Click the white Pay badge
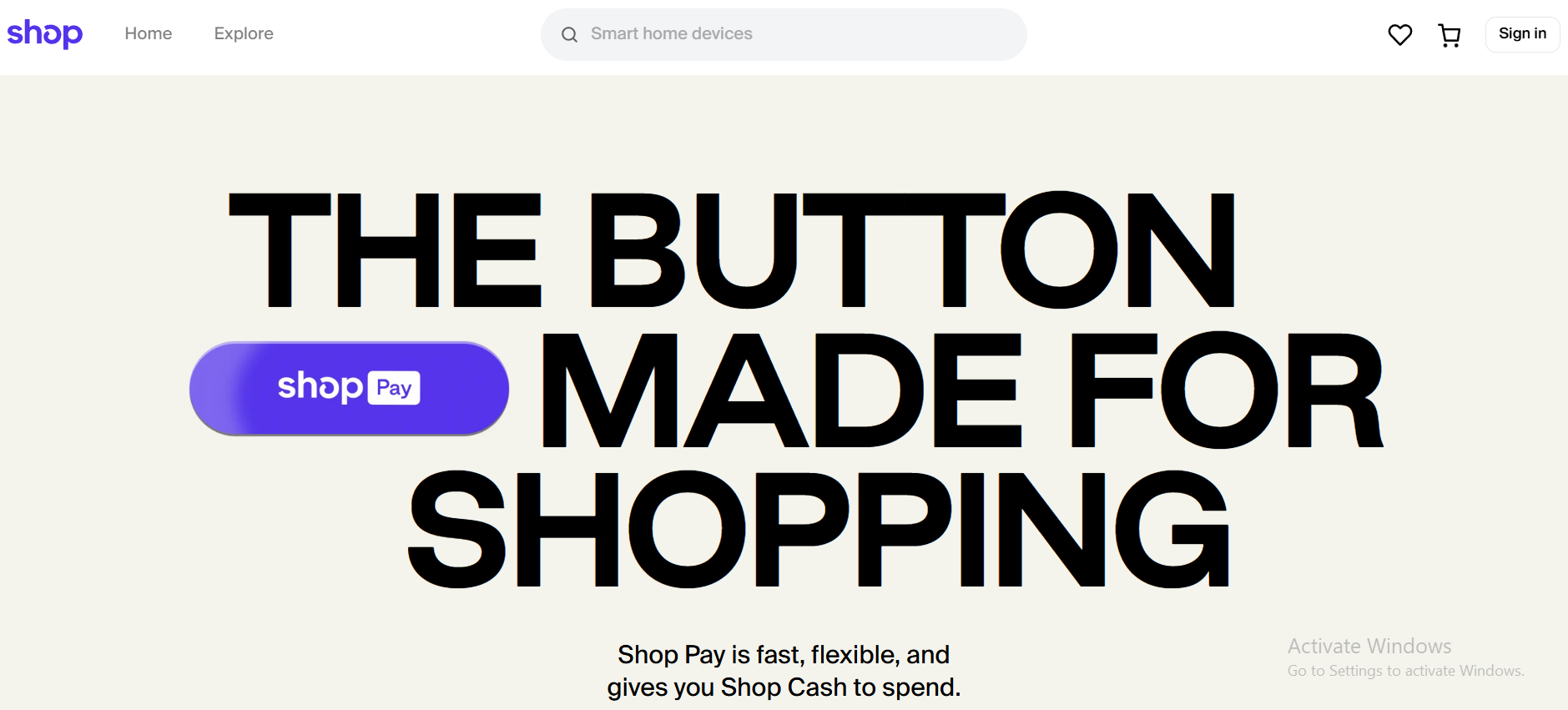Image resolution: width=1568 pixels, height=710 pixels. click(394, 388)
